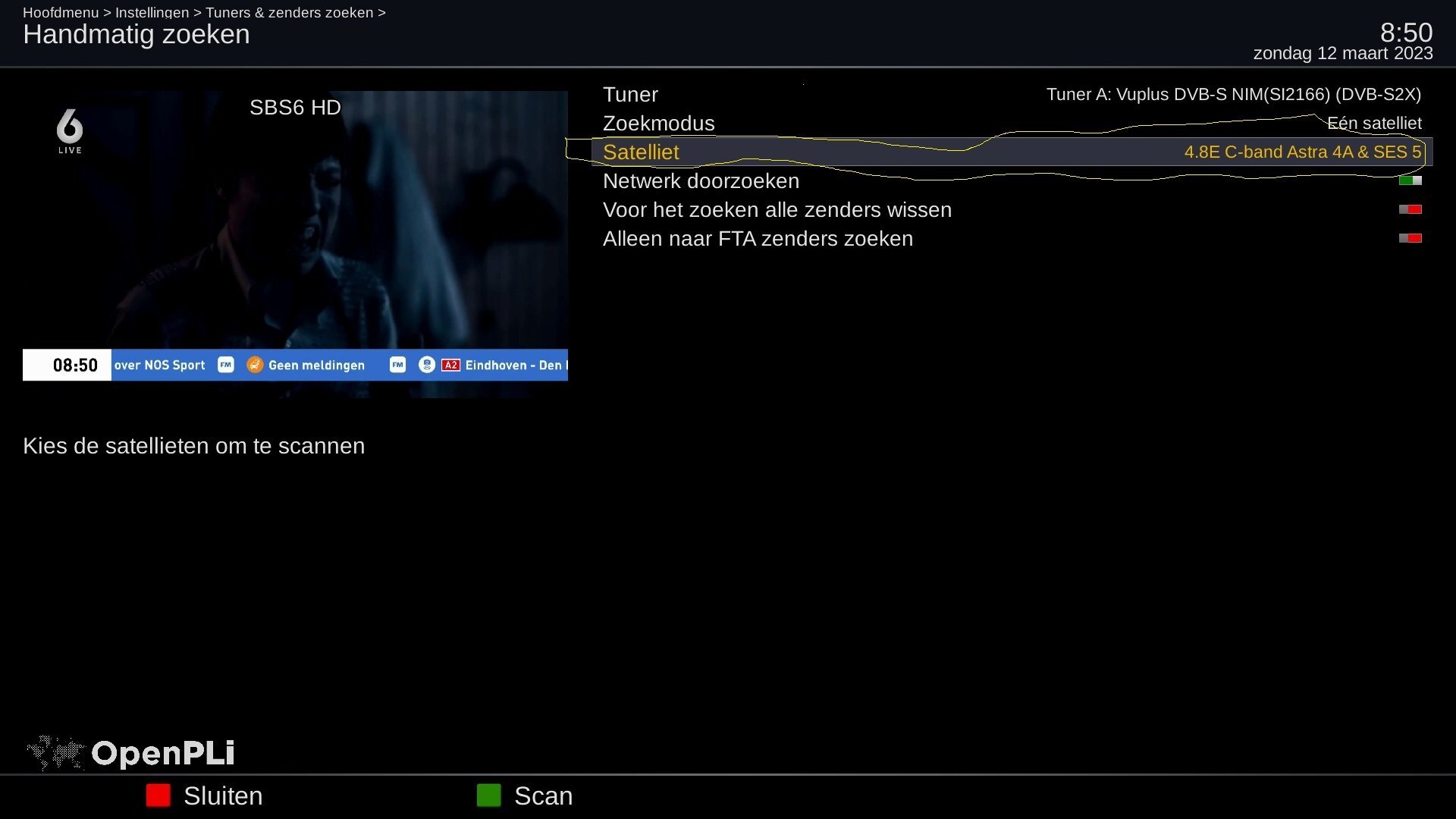Click the SBS6 channel logo icon
The width and height of the screenshot is (1456, 819).
point(70,130)
